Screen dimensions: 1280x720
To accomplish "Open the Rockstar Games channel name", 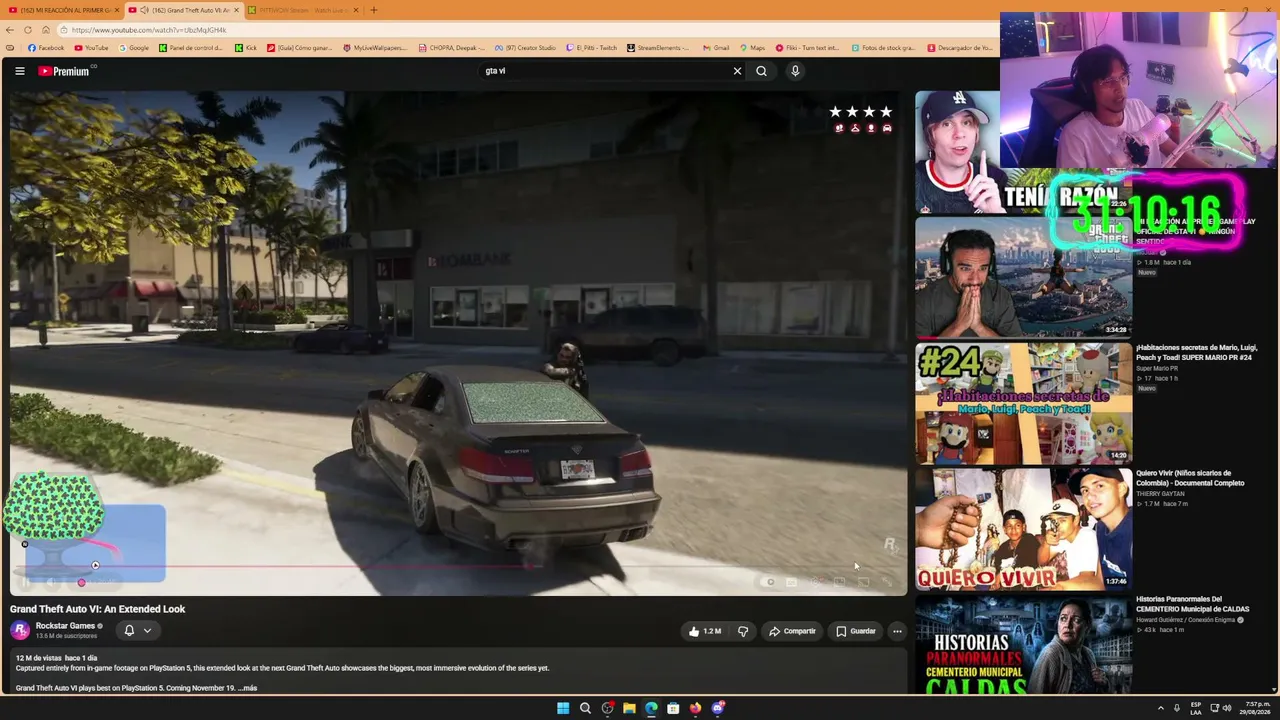I will point(65,626).
